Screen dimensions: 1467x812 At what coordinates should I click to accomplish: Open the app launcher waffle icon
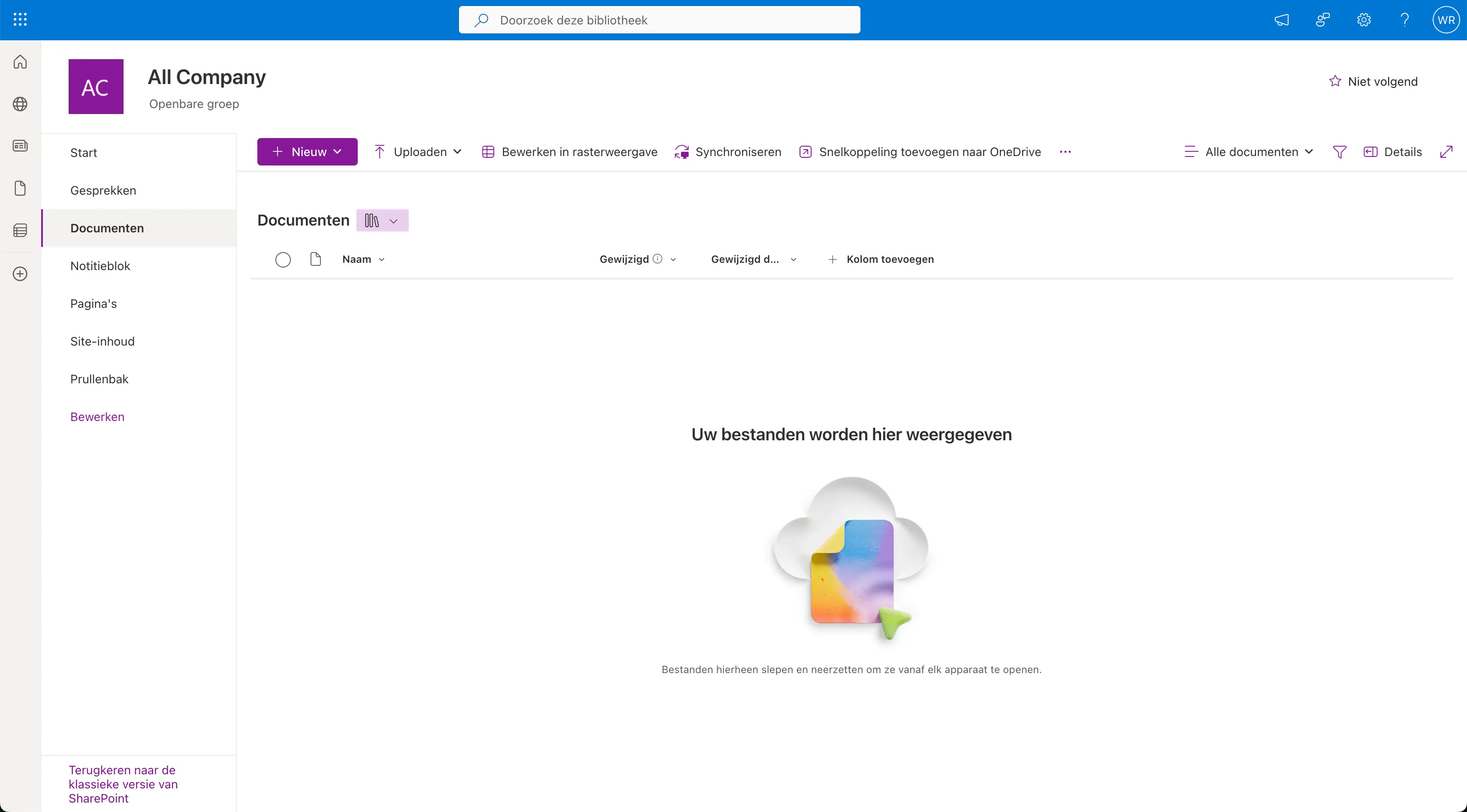click(x=19, y=19)
